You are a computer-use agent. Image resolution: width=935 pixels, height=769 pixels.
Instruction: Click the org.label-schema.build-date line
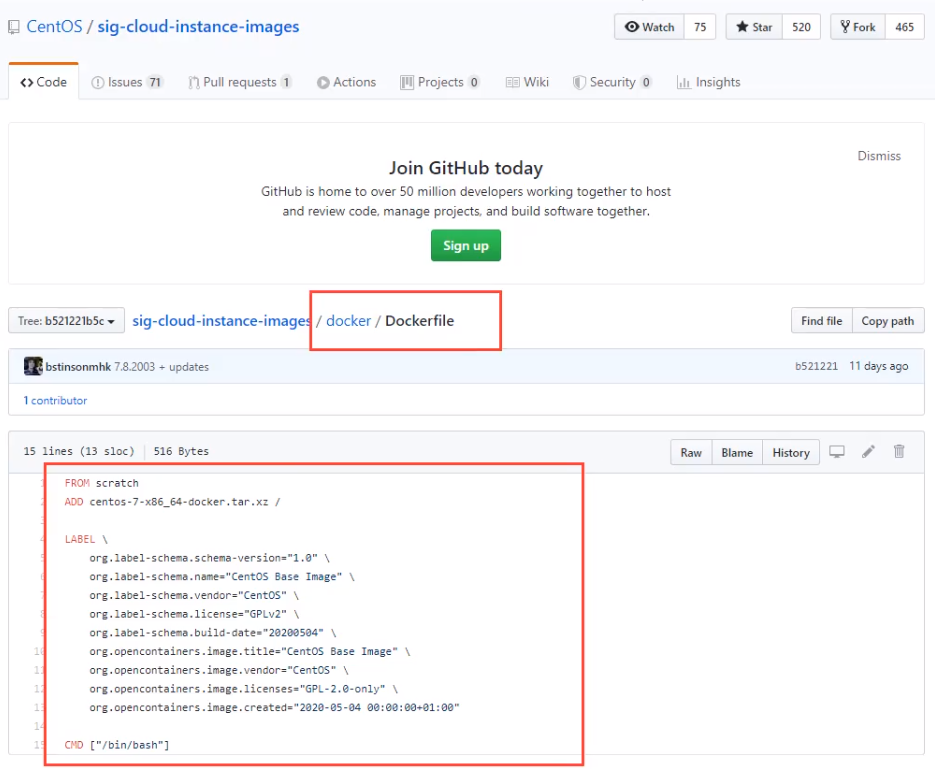213,632
